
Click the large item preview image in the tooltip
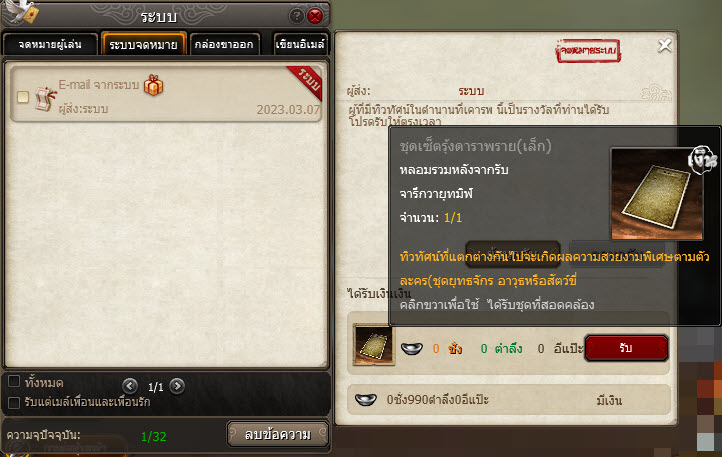coord(657,193)
